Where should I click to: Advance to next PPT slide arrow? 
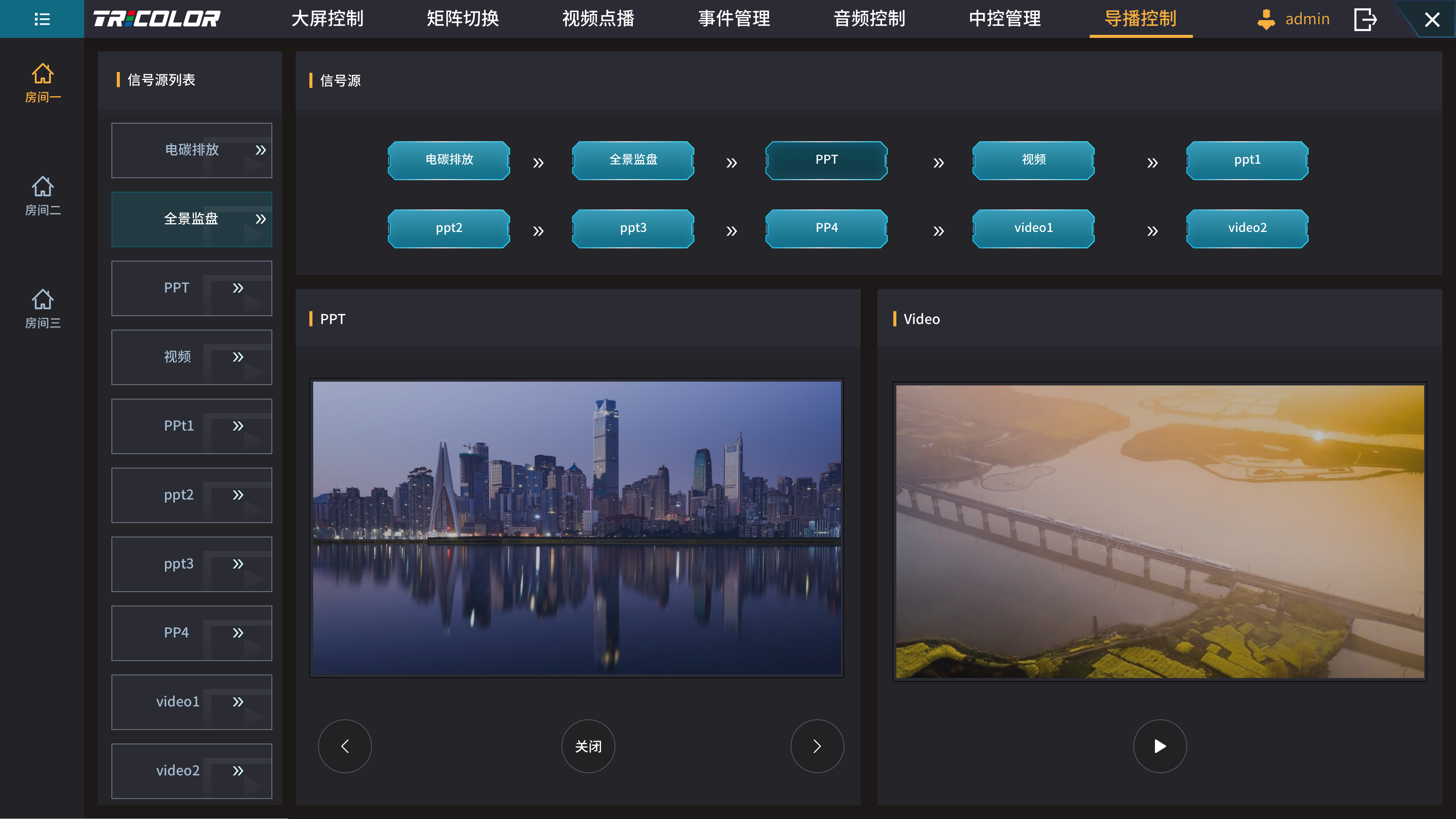click(817, 746)
